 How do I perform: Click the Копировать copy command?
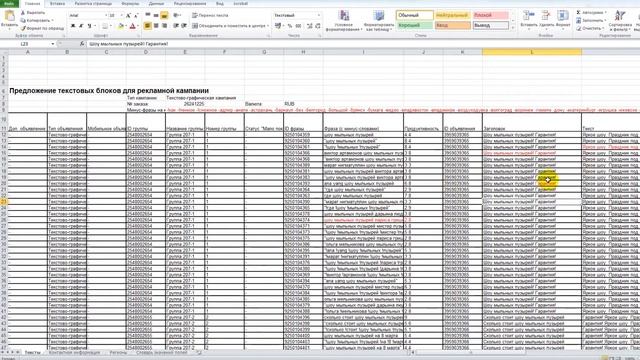37,20
